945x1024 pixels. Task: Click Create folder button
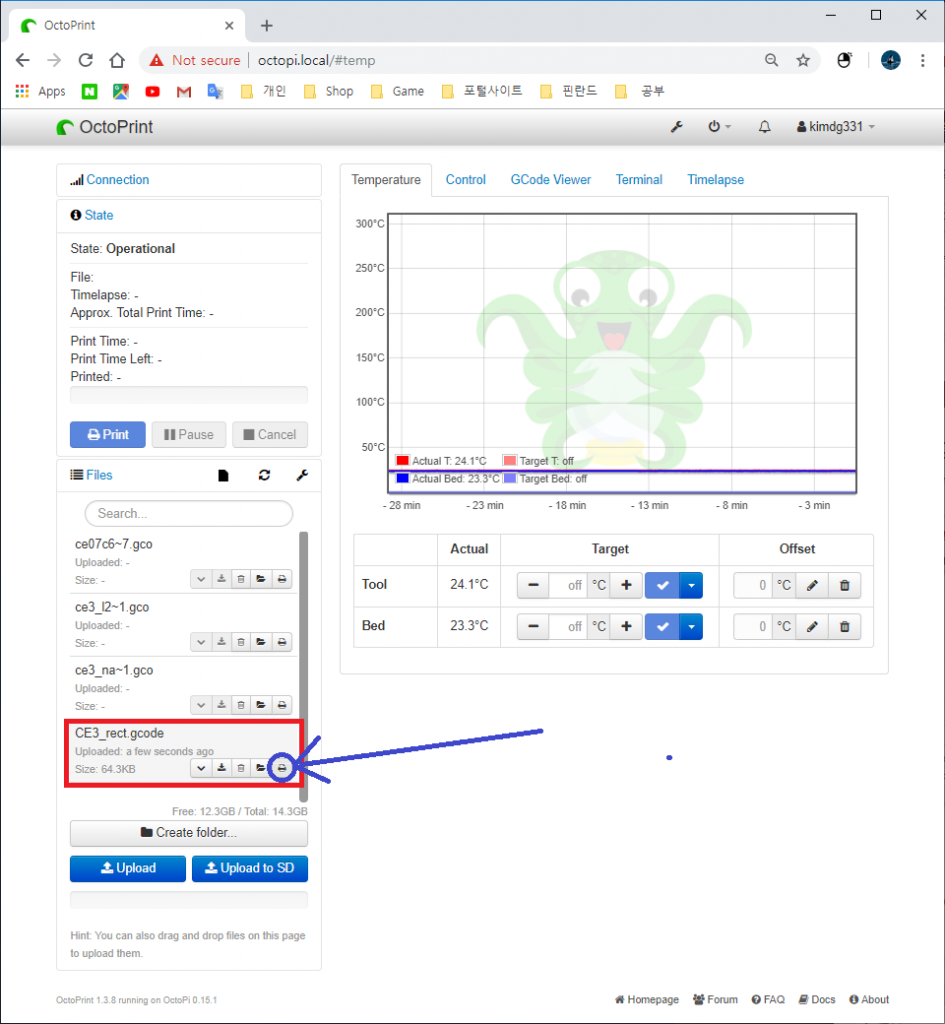tap(189, 833)
